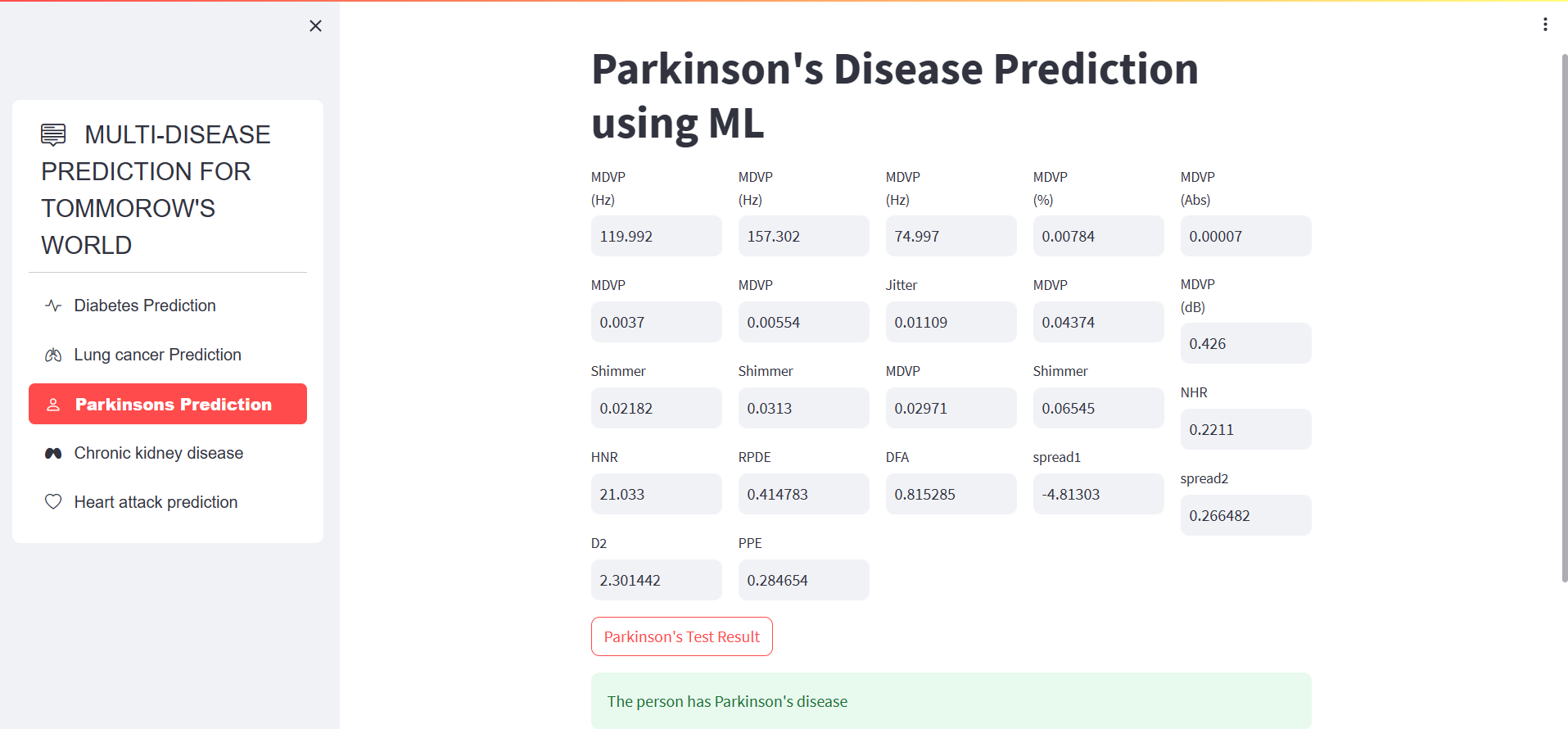The width and height of the screenshot is (1568, 729).
Task: Click the Lung cancer Prediction link
Action: pos(157,354)
